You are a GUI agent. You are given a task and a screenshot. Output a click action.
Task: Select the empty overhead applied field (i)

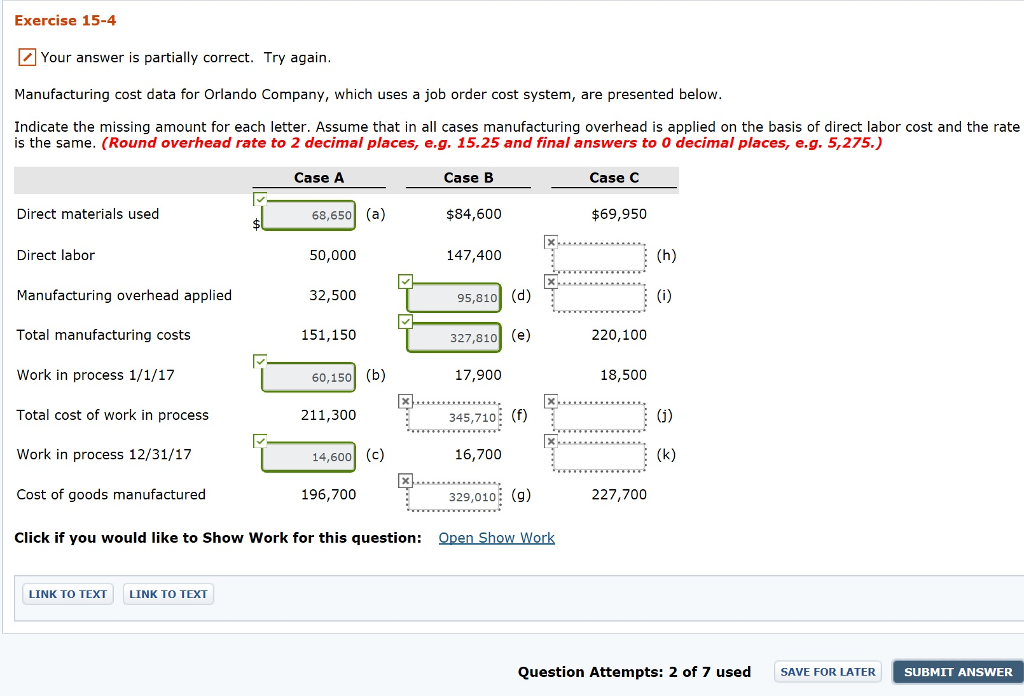597,296
